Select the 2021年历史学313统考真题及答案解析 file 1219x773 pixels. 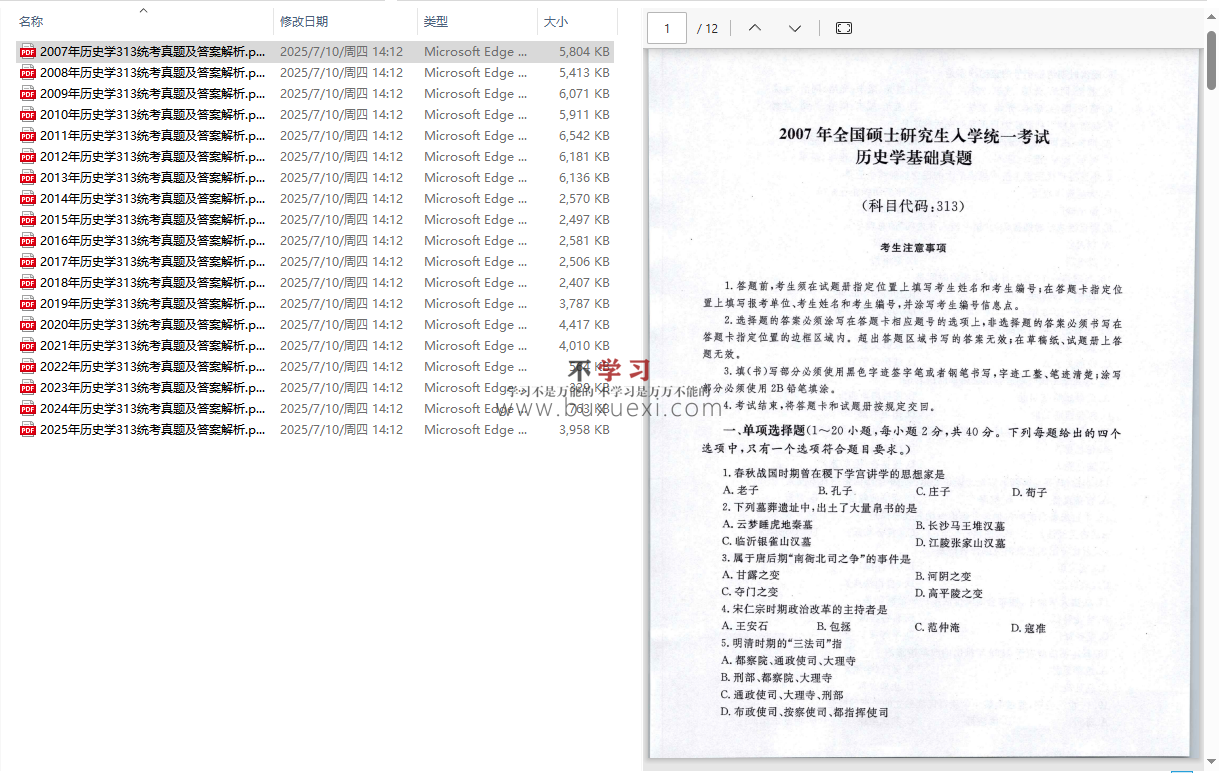coord(152,346)
